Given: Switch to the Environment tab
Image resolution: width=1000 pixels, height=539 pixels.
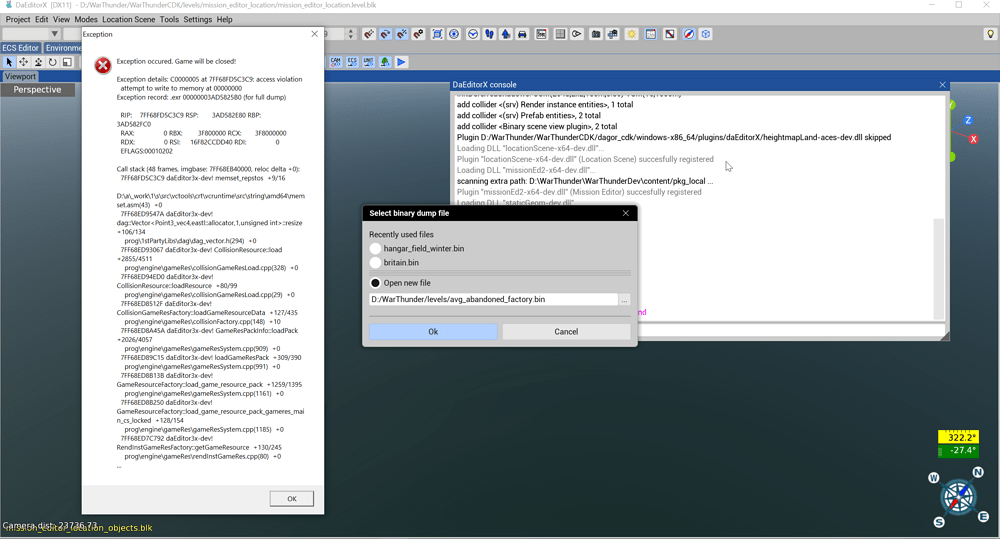Looking at the screenshot, I should click(x=62, y=48).
